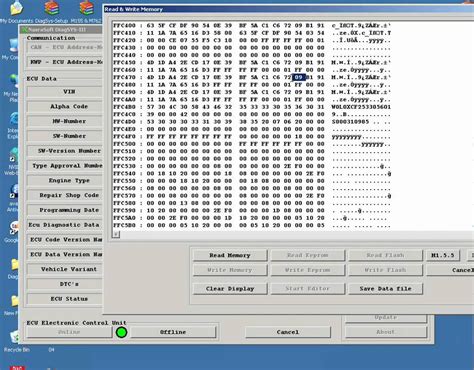This screenshot has height=370, width=474.
Task: Click the Repair Shop Code button
Action: pyautogui.click(x=65, y=195)
